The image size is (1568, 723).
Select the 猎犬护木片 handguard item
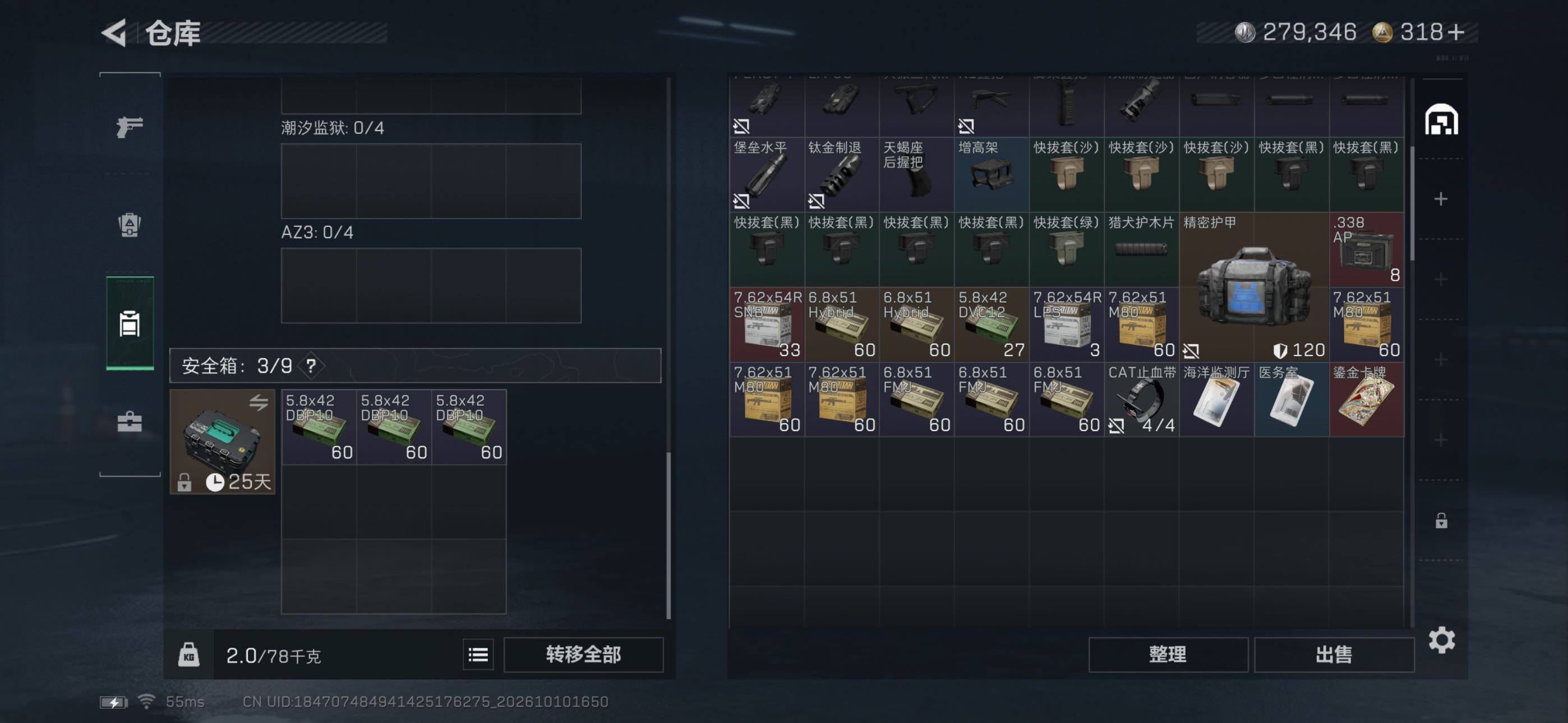[1141, 249]
